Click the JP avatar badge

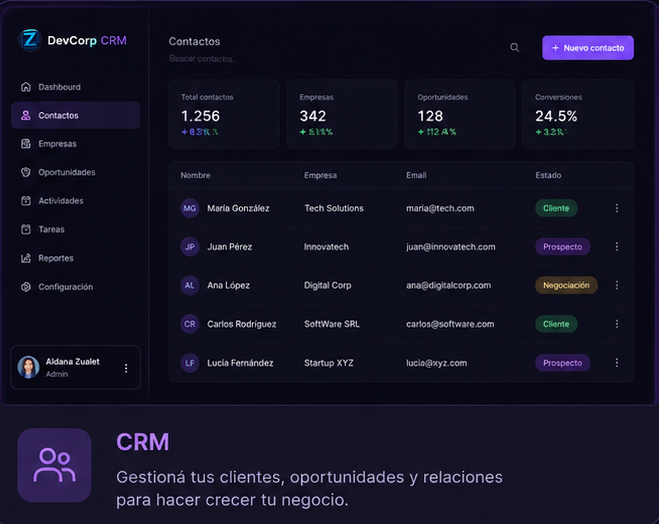pos(190,247)
